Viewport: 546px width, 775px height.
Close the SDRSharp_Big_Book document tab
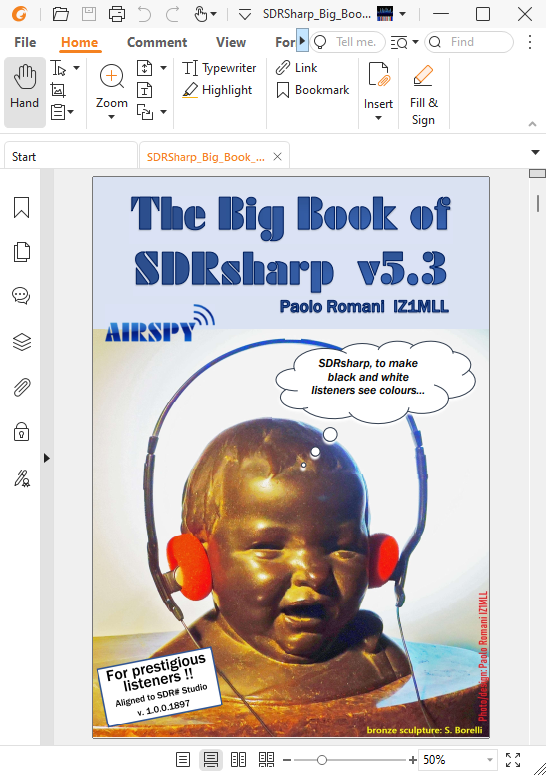click(278, 157)
